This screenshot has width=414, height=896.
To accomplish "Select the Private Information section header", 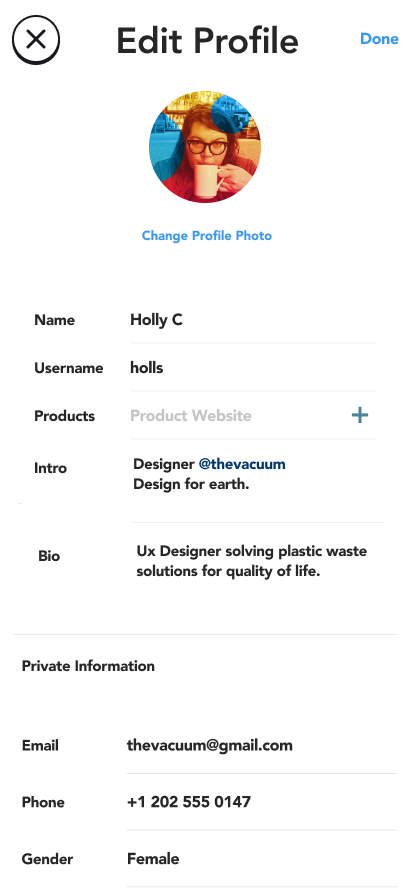I will coord(88,666).
